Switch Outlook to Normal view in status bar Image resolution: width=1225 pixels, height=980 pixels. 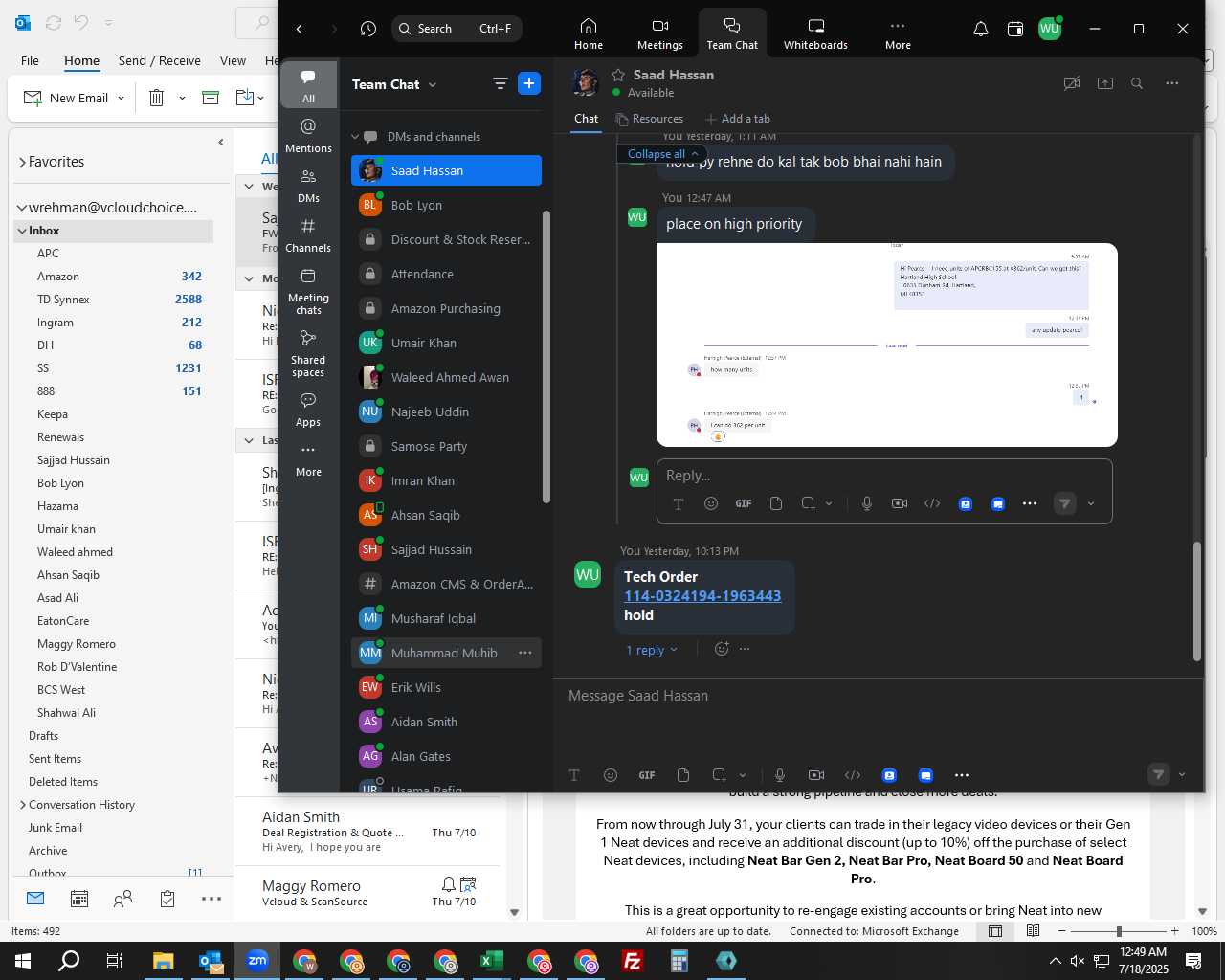point(995,931)
